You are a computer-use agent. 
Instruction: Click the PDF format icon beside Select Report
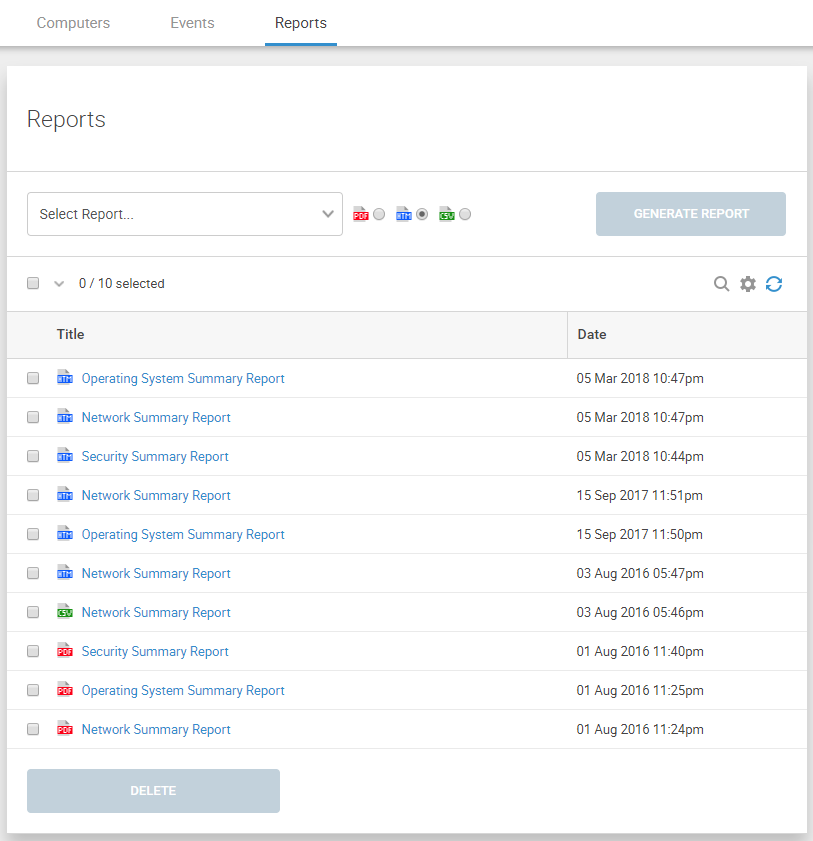pos(360,214)
